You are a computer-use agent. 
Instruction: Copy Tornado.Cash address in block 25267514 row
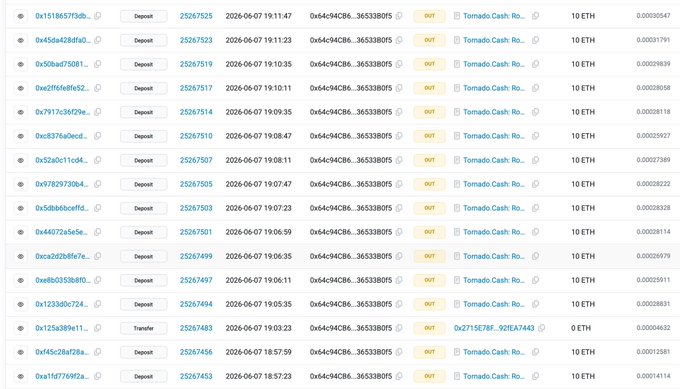point(536,112)
